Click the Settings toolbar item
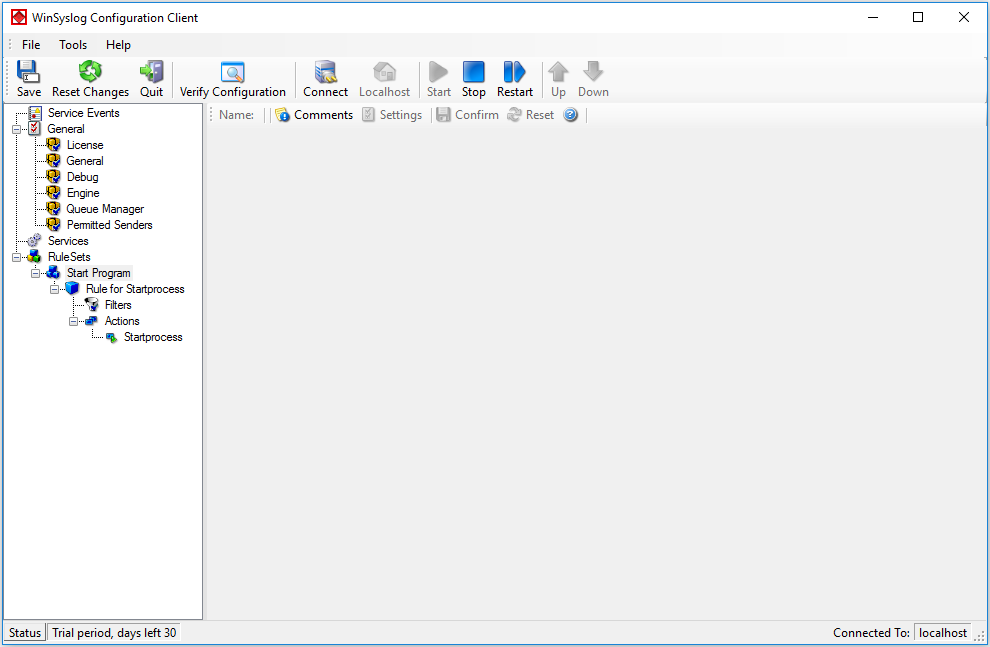Viewport: 990px width, 647px height. (x=392, y=115)
